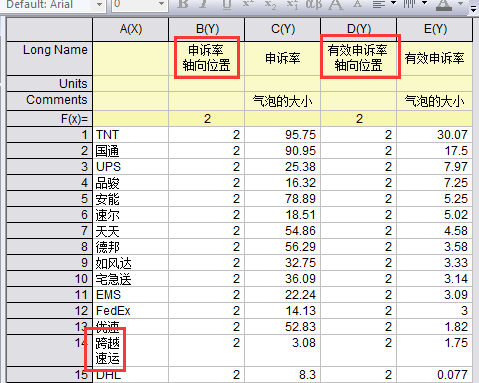The width and height of the screenshot is (479, 383).
Task: Select the F(x)= row label
Action: pos(49,119)
